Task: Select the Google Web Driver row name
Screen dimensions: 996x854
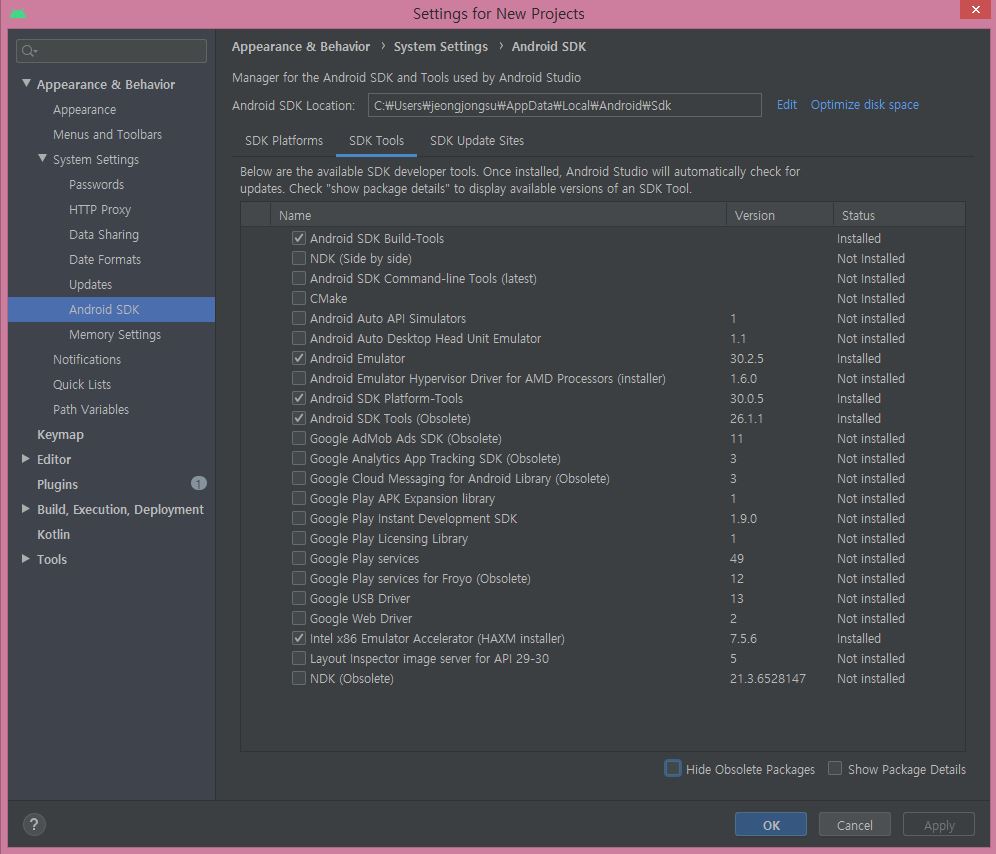Action: tap(361, 618)
